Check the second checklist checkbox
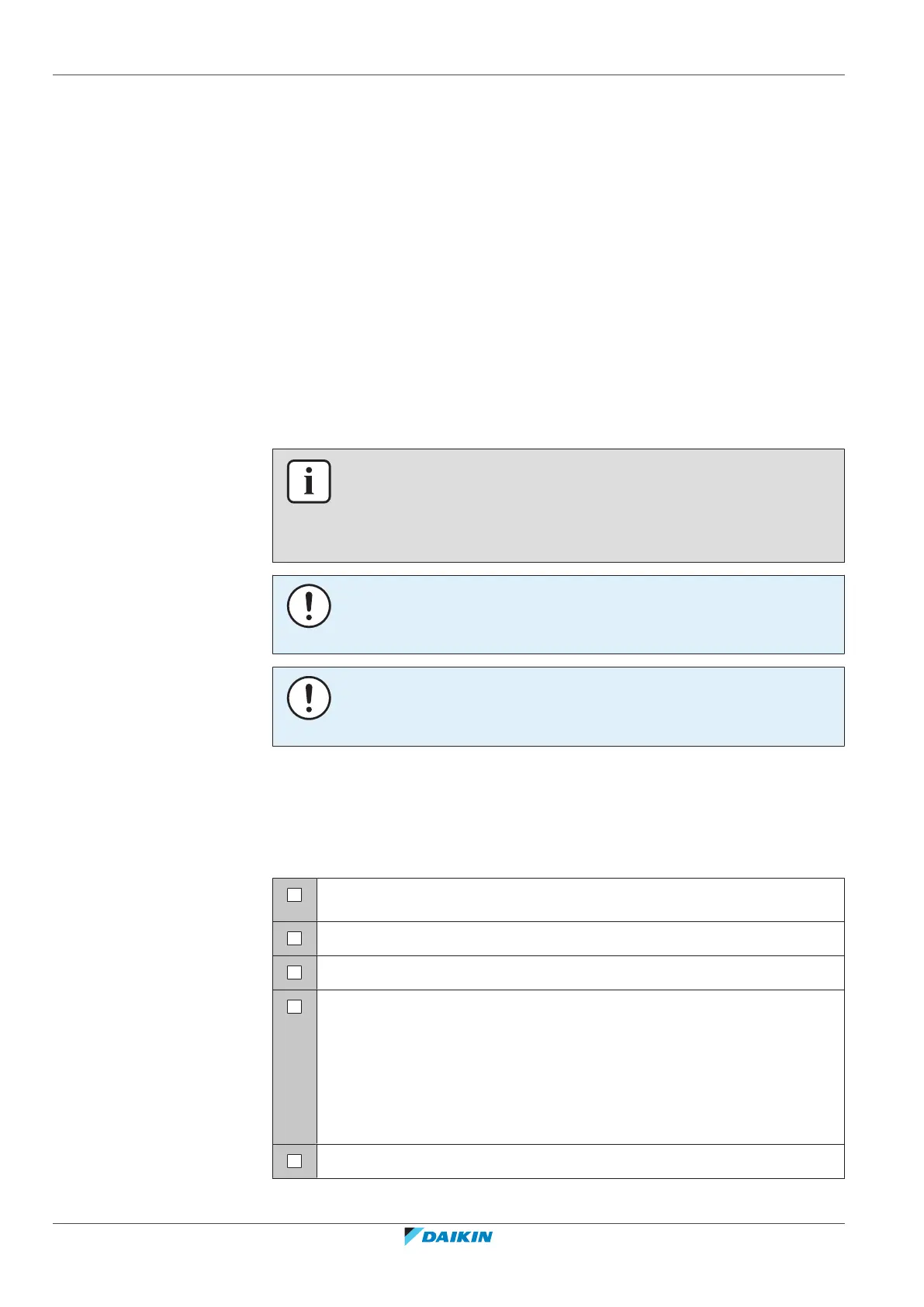This screenshot has height=1307, width=924. 295,938
